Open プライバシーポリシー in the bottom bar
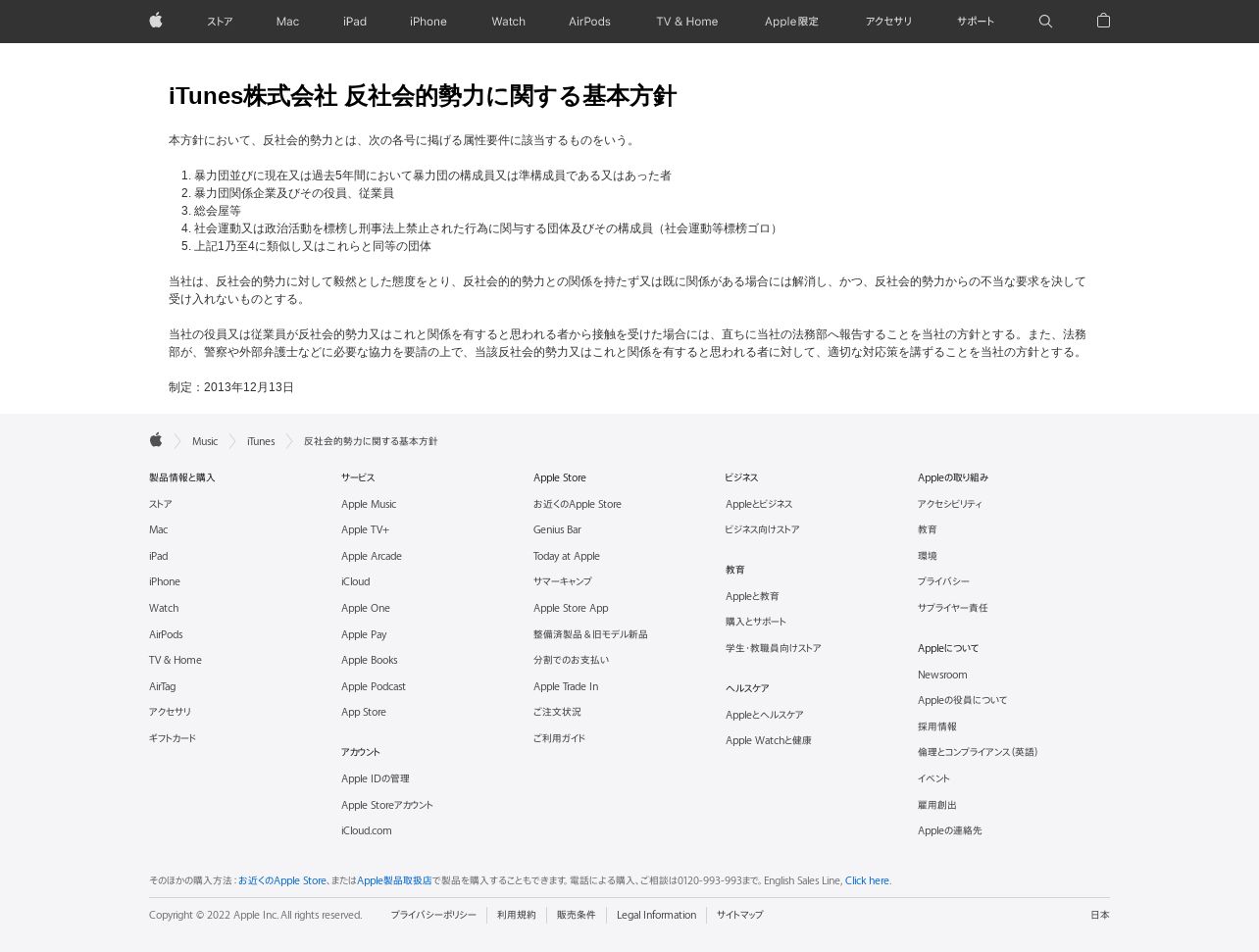Image resolution: width=1259 pixels, height=952 pixels. (433, 915)
